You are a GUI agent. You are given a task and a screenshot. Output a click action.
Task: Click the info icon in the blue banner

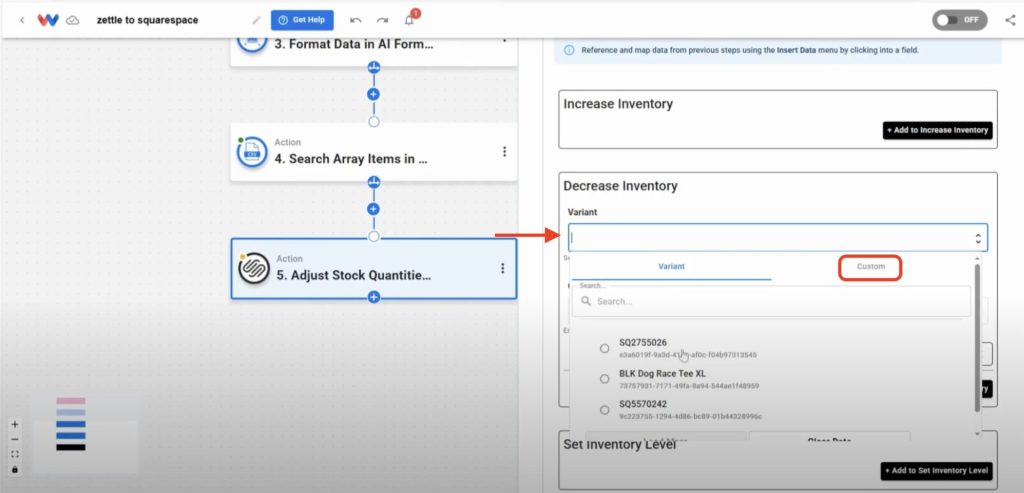pos(569,50)
